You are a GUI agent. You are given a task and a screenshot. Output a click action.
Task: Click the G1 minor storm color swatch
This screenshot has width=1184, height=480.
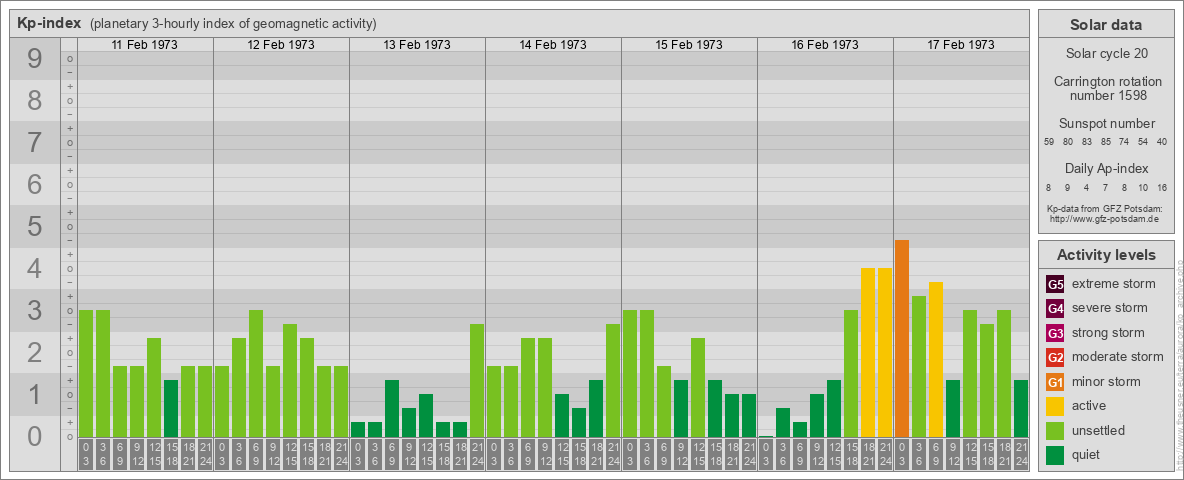point(1055,381)
